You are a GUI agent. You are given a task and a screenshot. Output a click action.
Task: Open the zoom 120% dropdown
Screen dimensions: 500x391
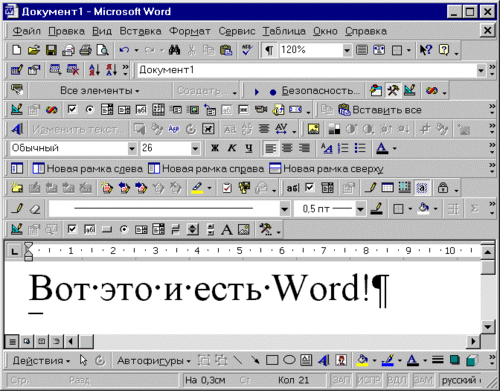pyautogui.click(x=347, y=50)
